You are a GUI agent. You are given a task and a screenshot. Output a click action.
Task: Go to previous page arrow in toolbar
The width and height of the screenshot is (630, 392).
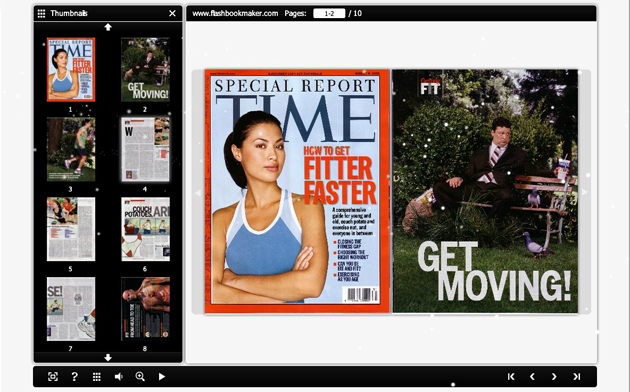[532, 376]
